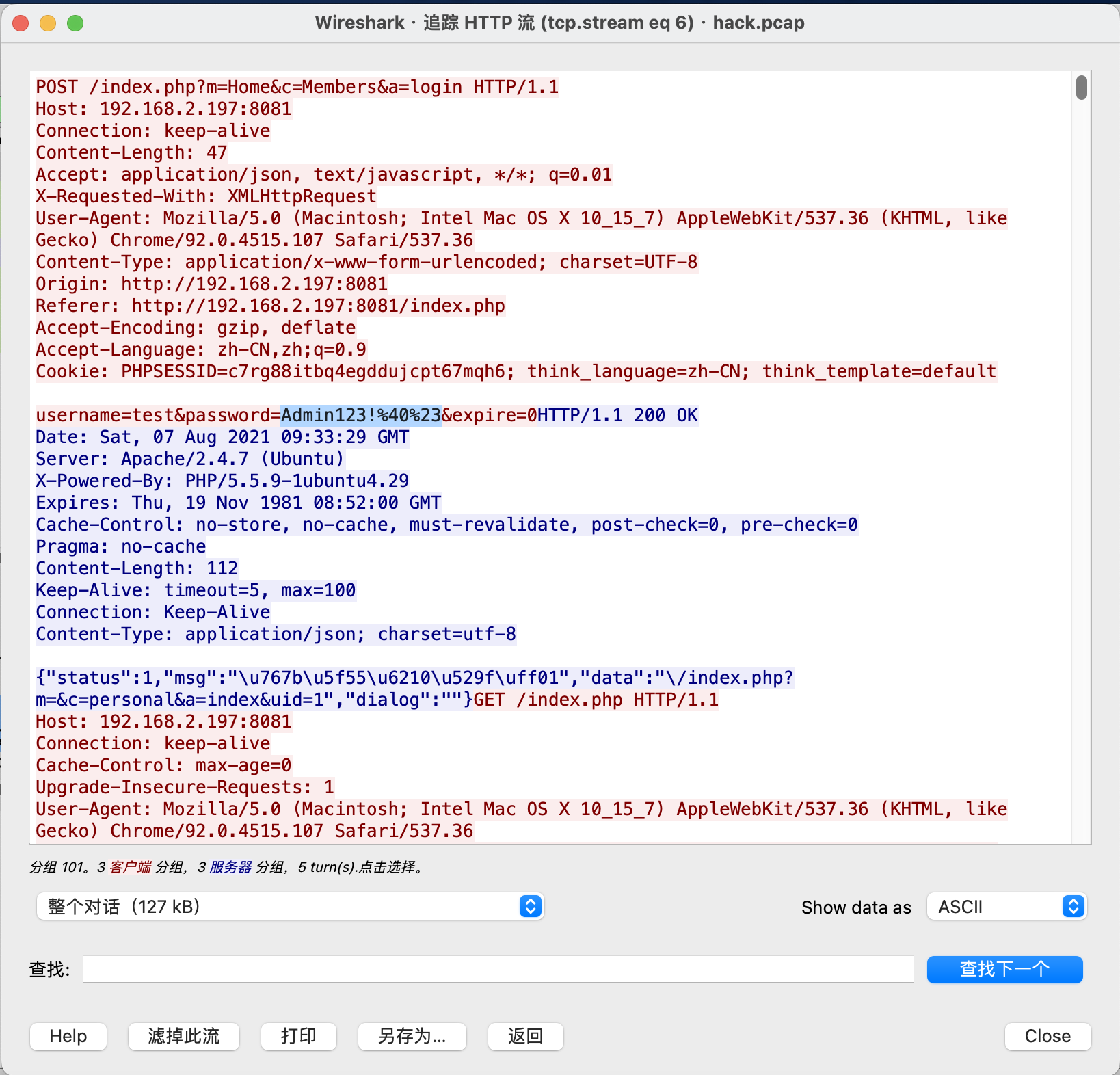Click the red close window button

[x=21, y=23]
